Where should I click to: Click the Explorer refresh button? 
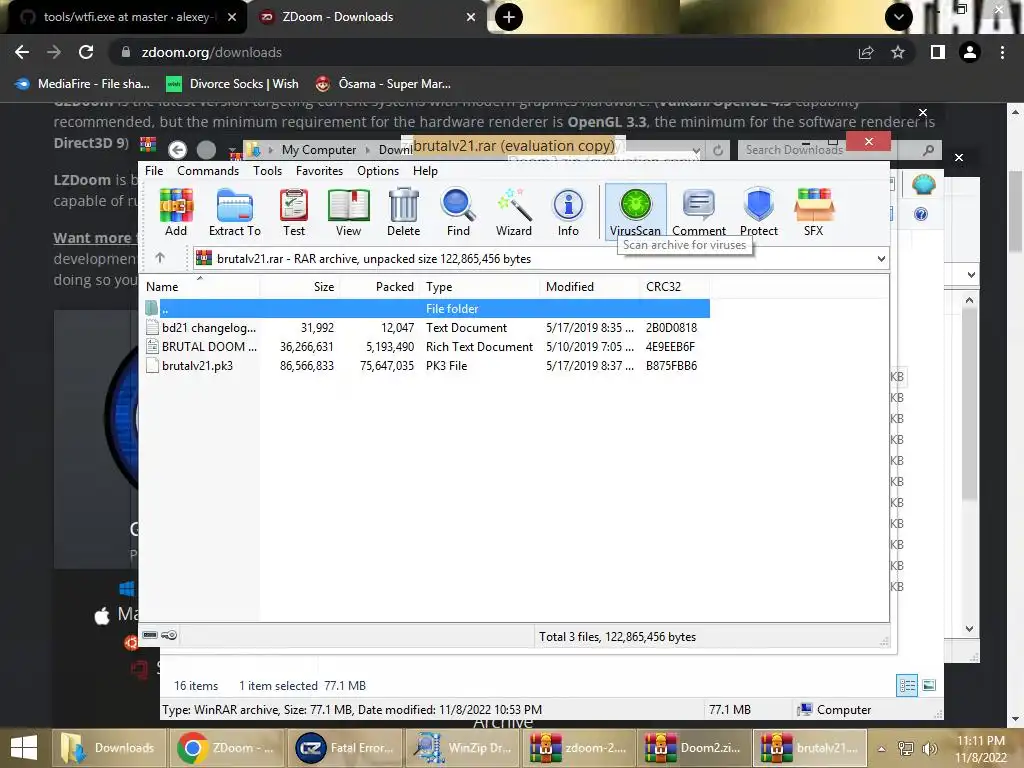pos(718,150)
